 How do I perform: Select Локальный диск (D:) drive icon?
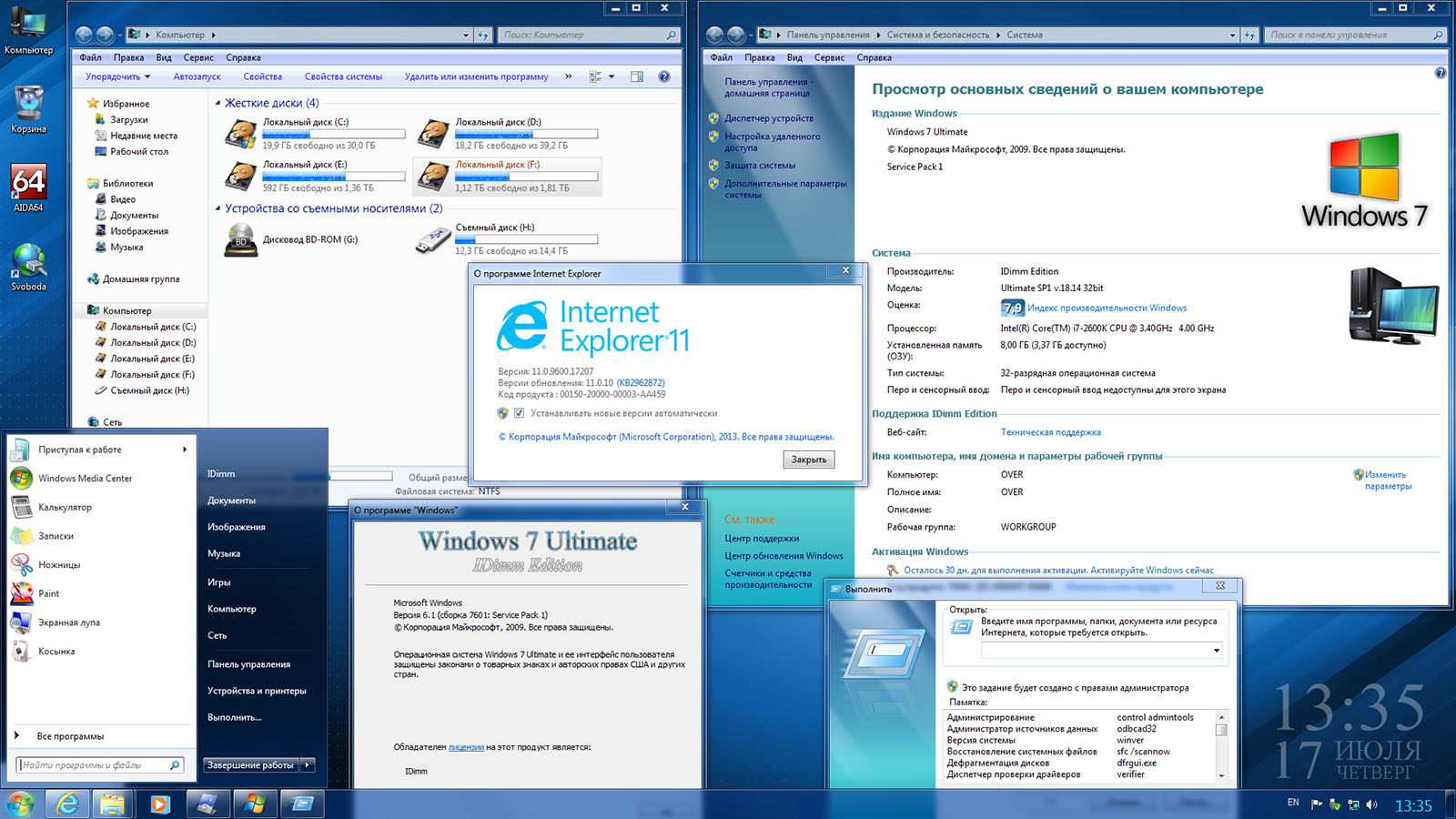click(433, 135)
